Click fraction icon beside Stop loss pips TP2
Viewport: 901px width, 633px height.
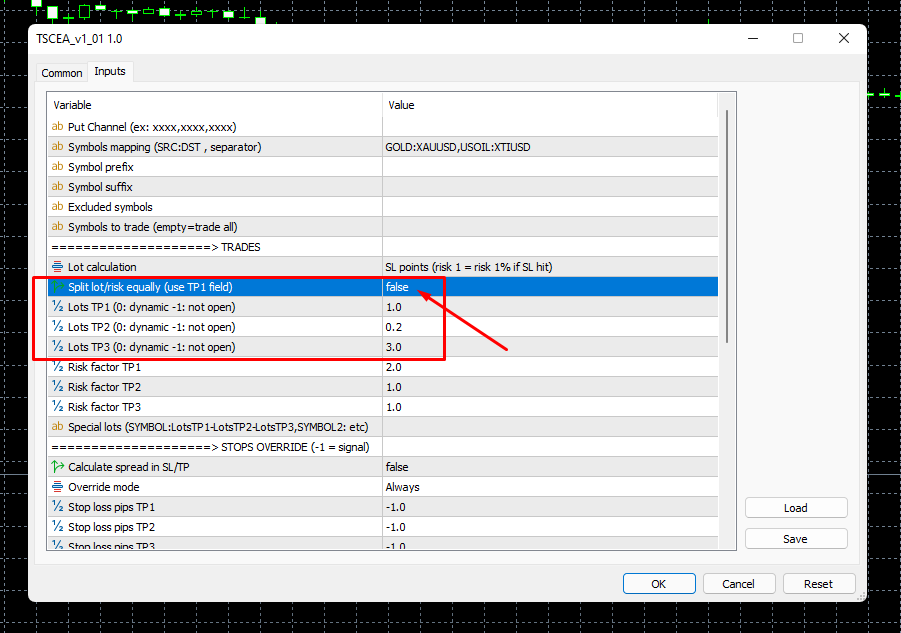tap(57, 527)
